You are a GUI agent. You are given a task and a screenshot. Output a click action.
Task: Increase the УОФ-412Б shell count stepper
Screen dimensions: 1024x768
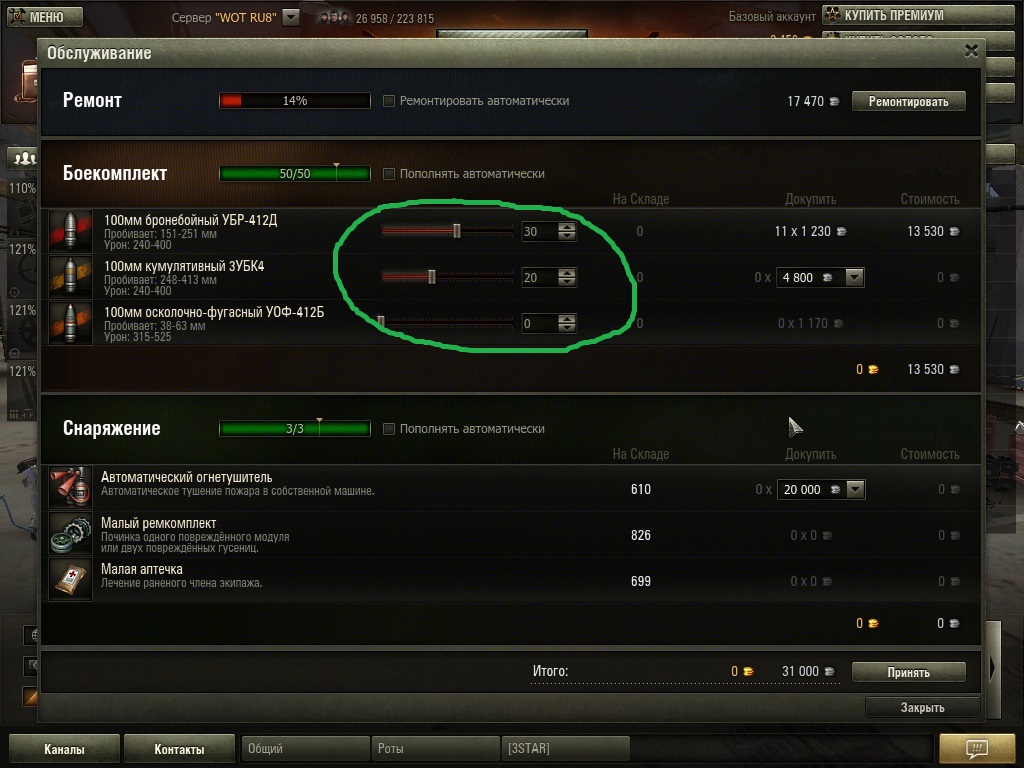(x=567, y=319)
